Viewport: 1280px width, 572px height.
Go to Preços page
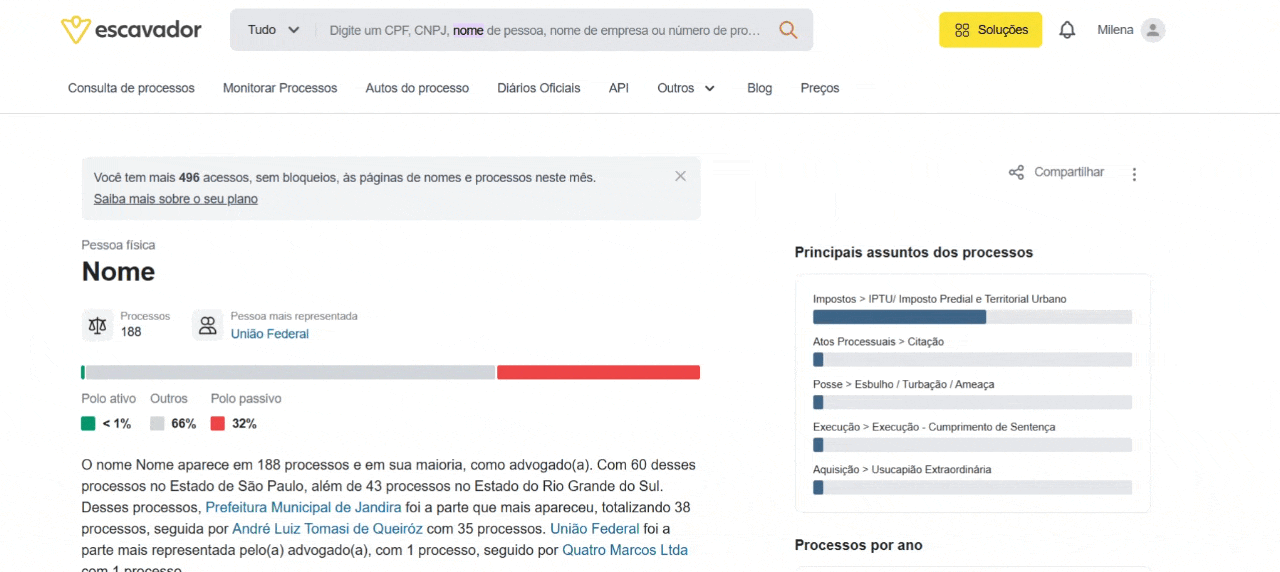point(820,88)
